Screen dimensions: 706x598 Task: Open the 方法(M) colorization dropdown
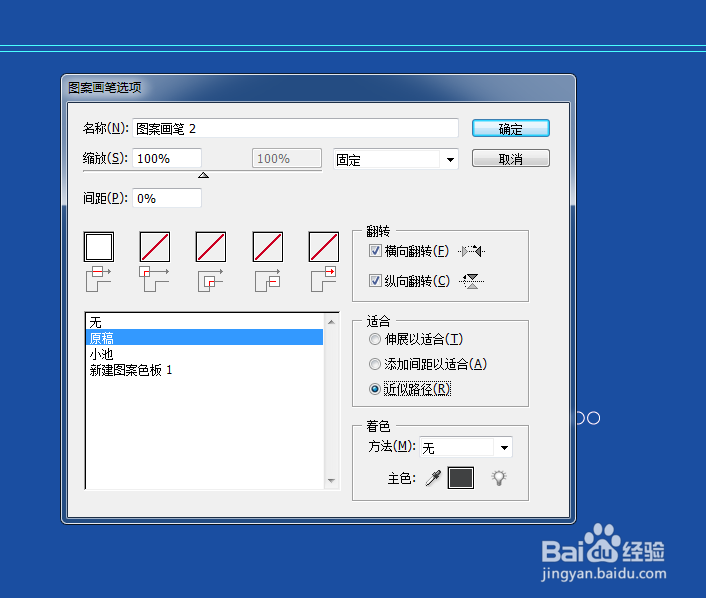pos(466,448)
